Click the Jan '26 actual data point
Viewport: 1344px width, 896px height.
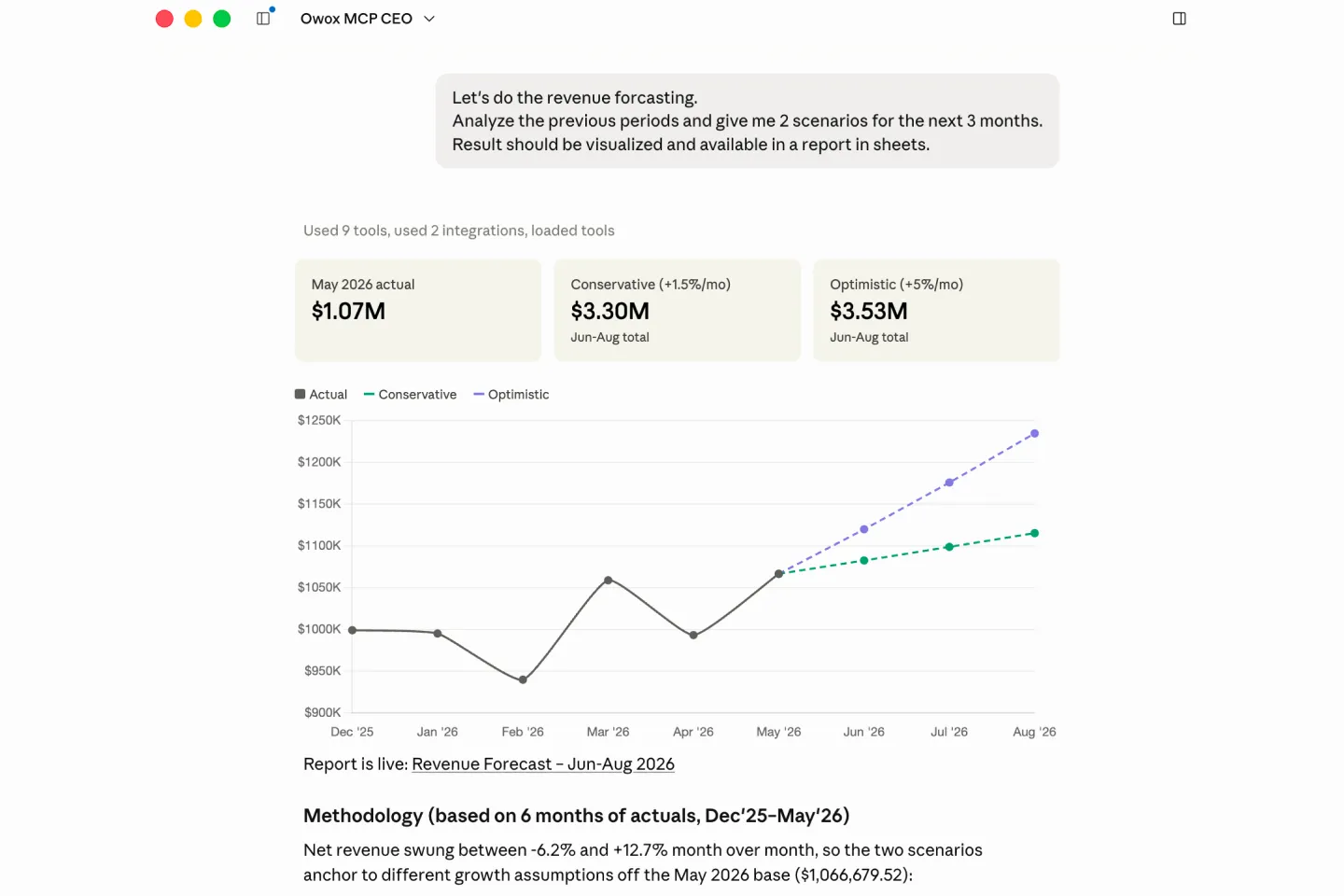pyautogui.click(x=438, y=634)
